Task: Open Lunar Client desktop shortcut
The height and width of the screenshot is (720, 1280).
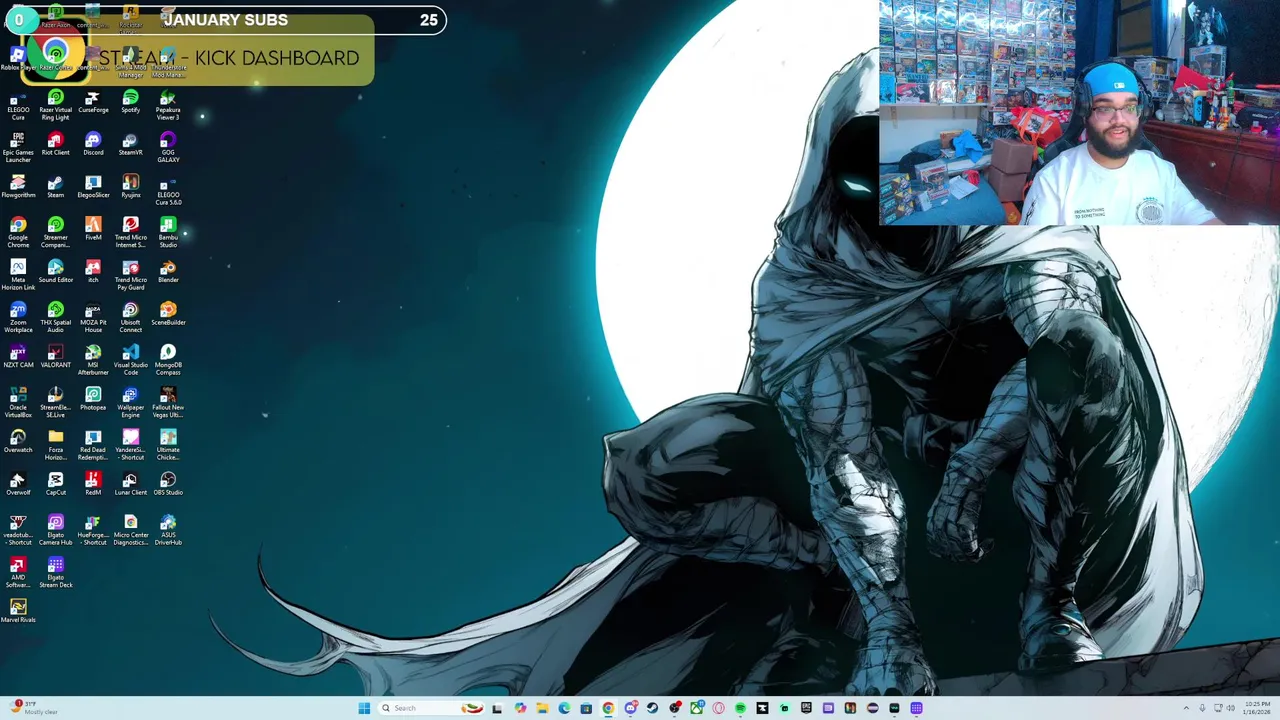Action: pyautogui.click(x=130, y=484)
